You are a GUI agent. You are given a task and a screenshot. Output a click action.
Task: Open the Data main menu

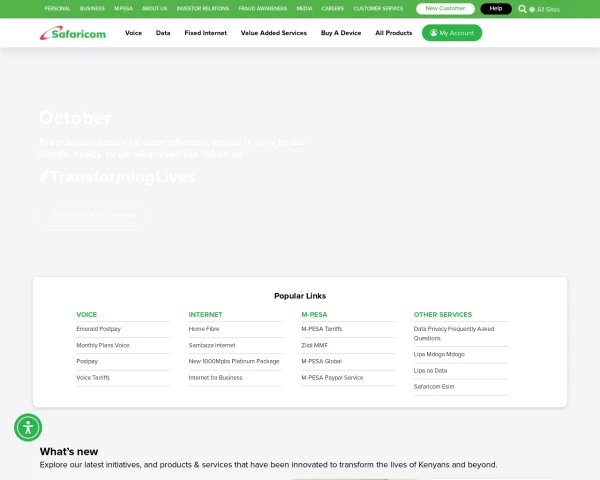(163, 33)
